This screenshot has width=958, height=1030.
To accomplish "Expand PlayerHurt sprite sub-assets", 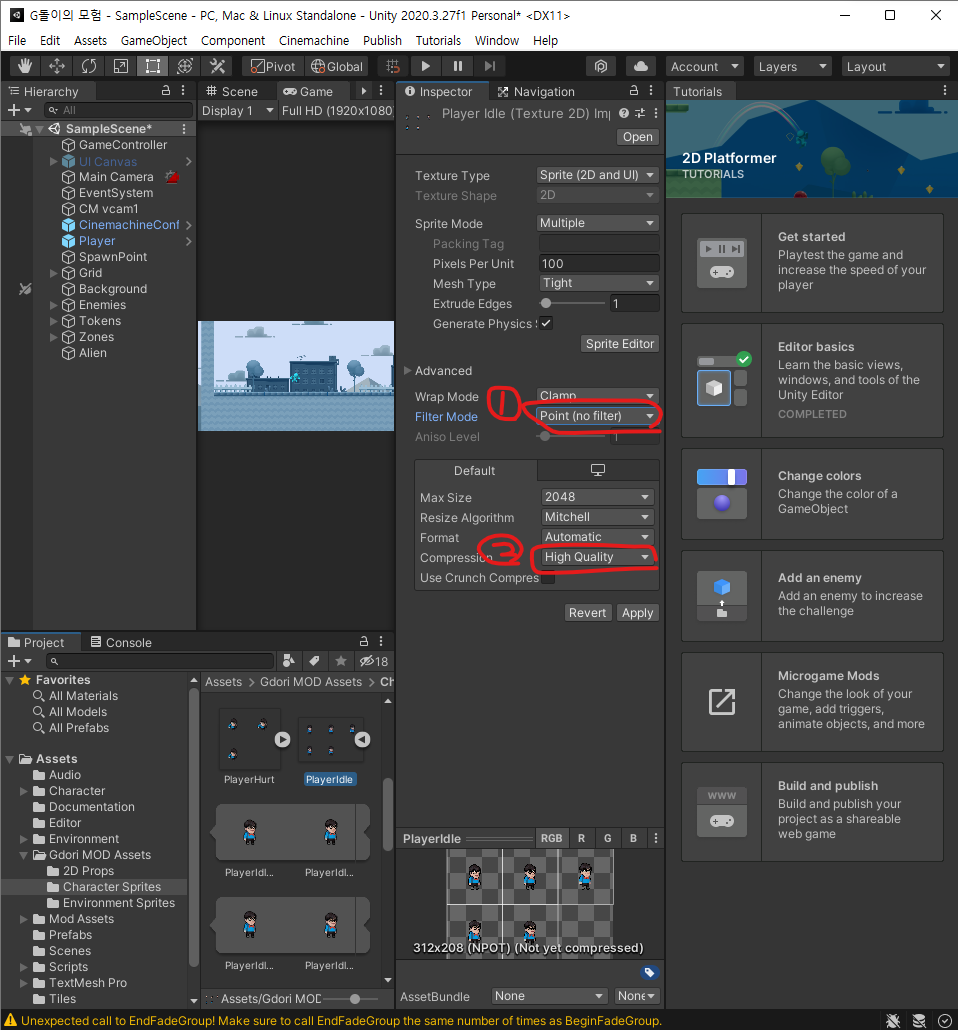I will (282, 740).
